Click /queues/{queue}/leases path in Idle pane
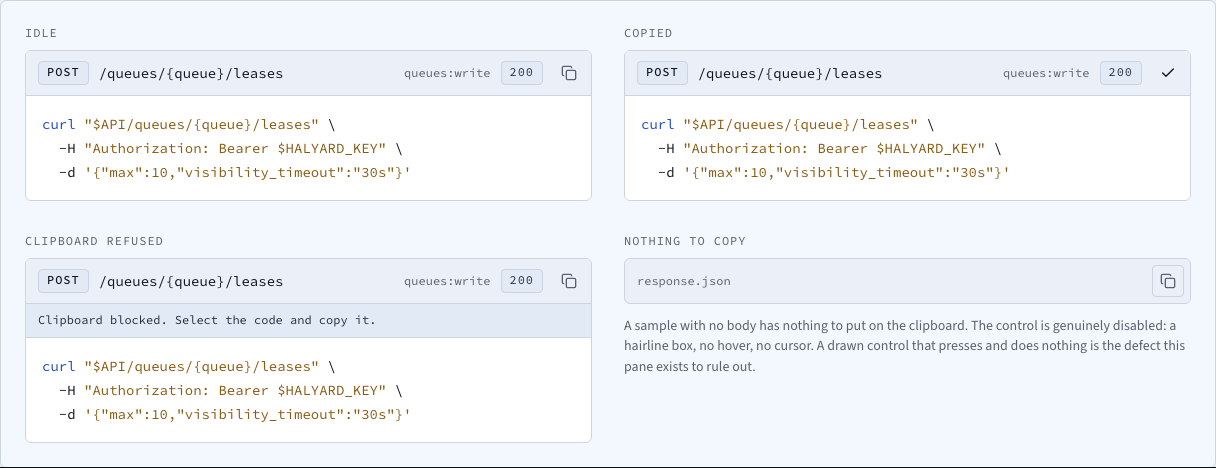This screenshot has height=468, width=1216. tap(191, 73)
